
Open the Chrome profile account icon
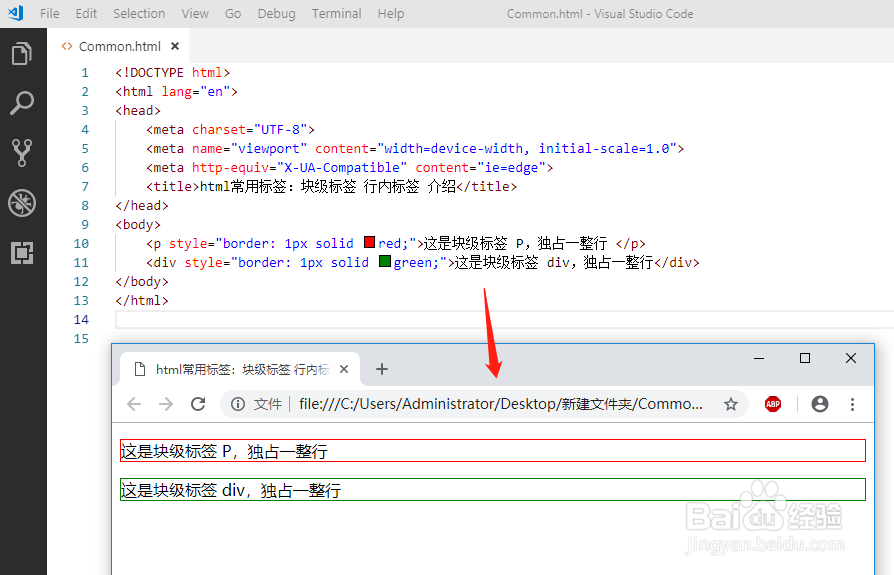pyautogui.click(x=820, y=404)
